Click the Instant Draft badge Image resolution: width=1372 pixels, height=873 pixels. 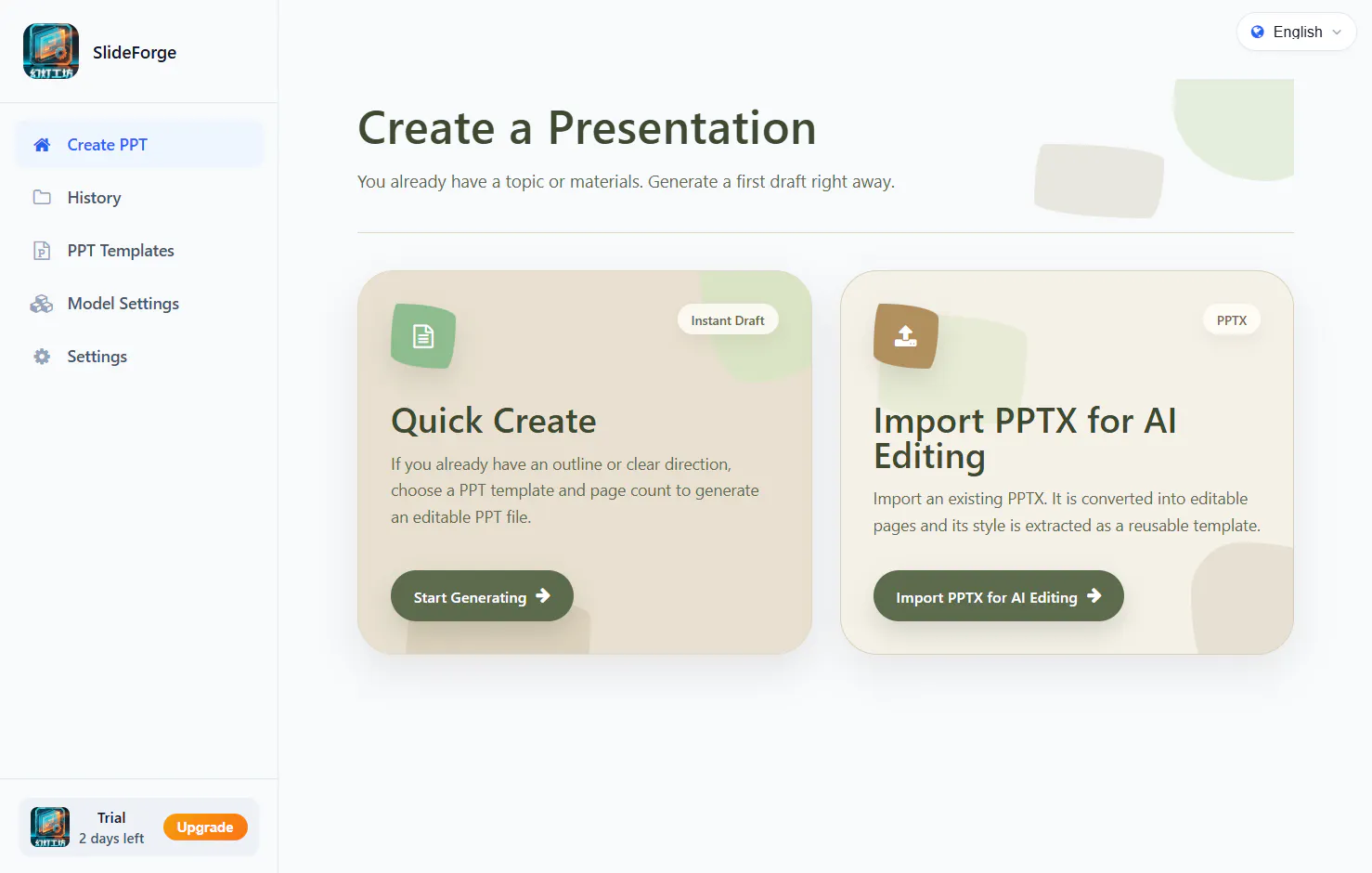pyautogui.click(x=728, y=320)
